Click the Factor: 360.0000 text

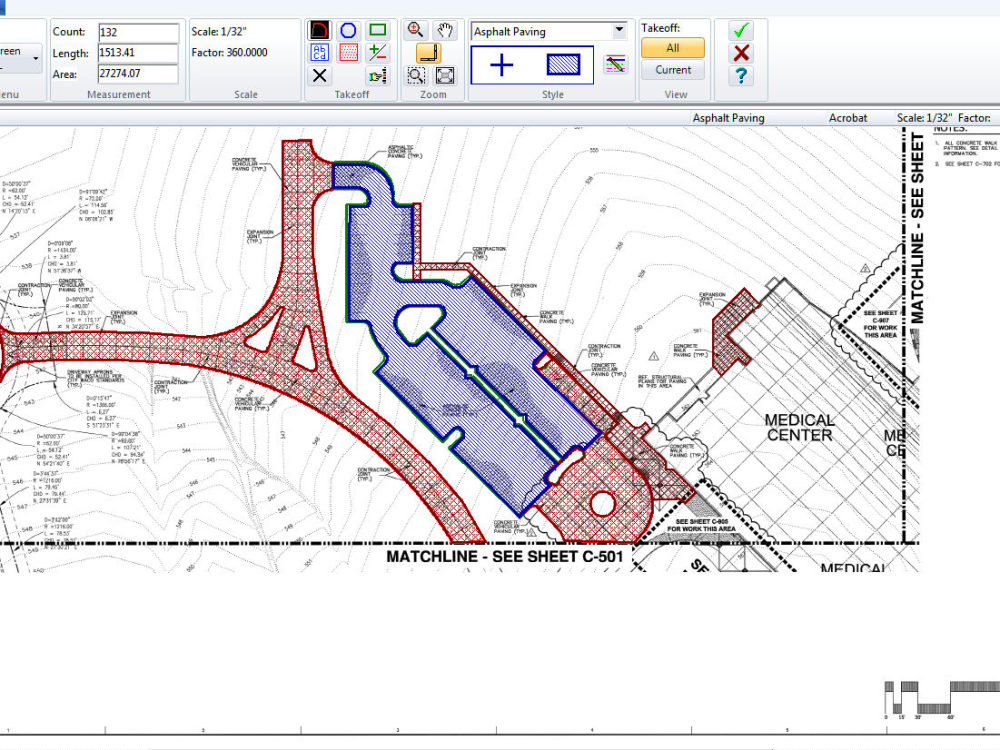[x=229, y=52]
